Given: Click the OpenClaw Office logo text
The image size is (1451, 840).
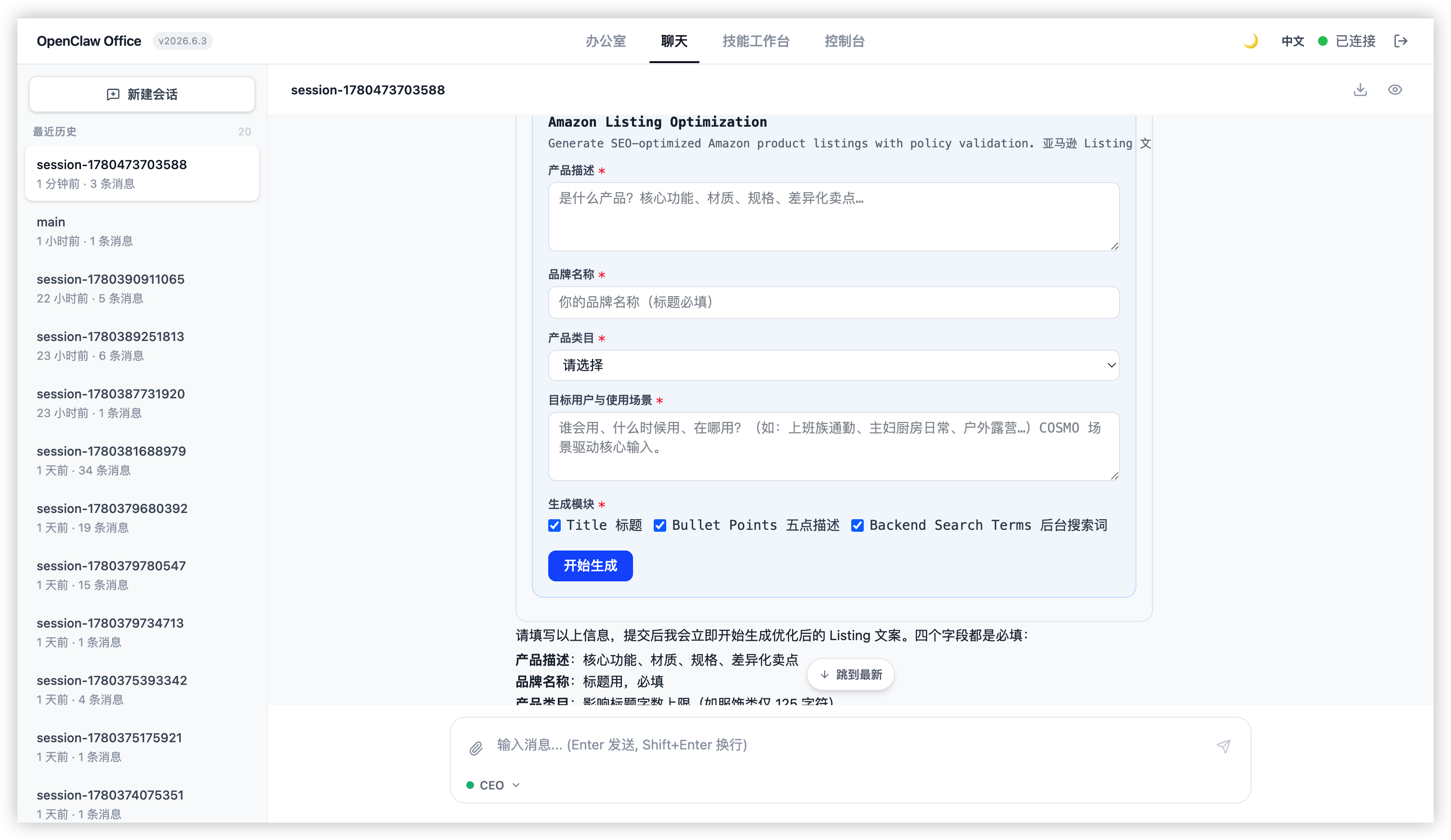Looking at the screenshot, I should point(89,41).
